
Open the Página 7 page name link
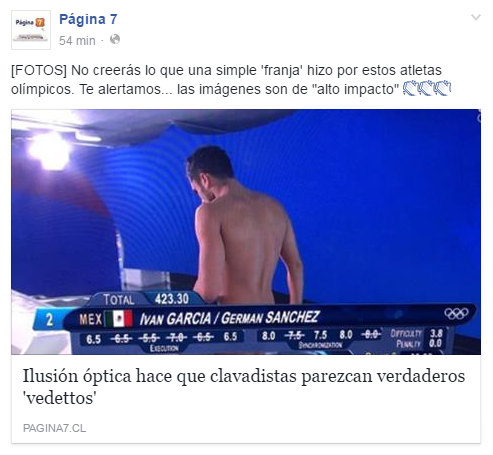click(88, 19)
